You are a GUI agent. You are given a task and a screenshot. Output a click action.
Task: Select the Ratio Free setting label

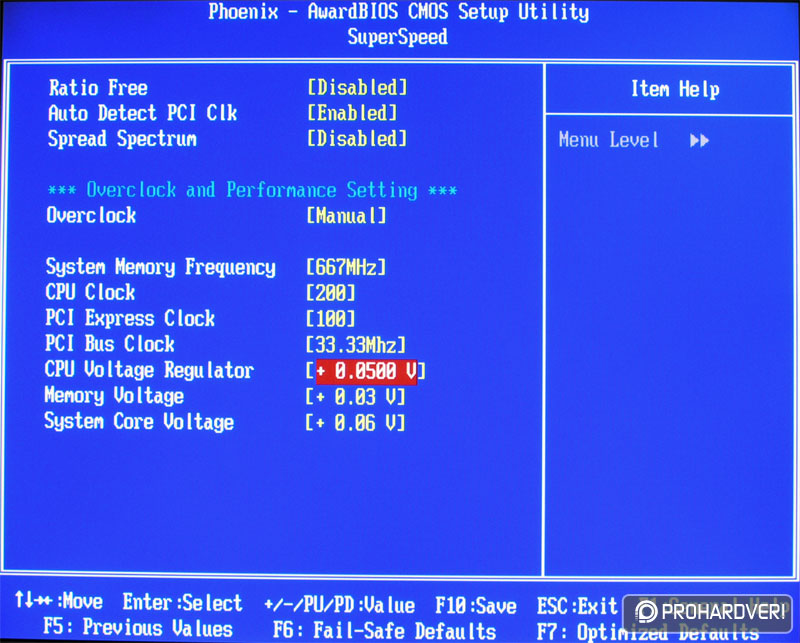pyautogui.click(x=98, y=88)
